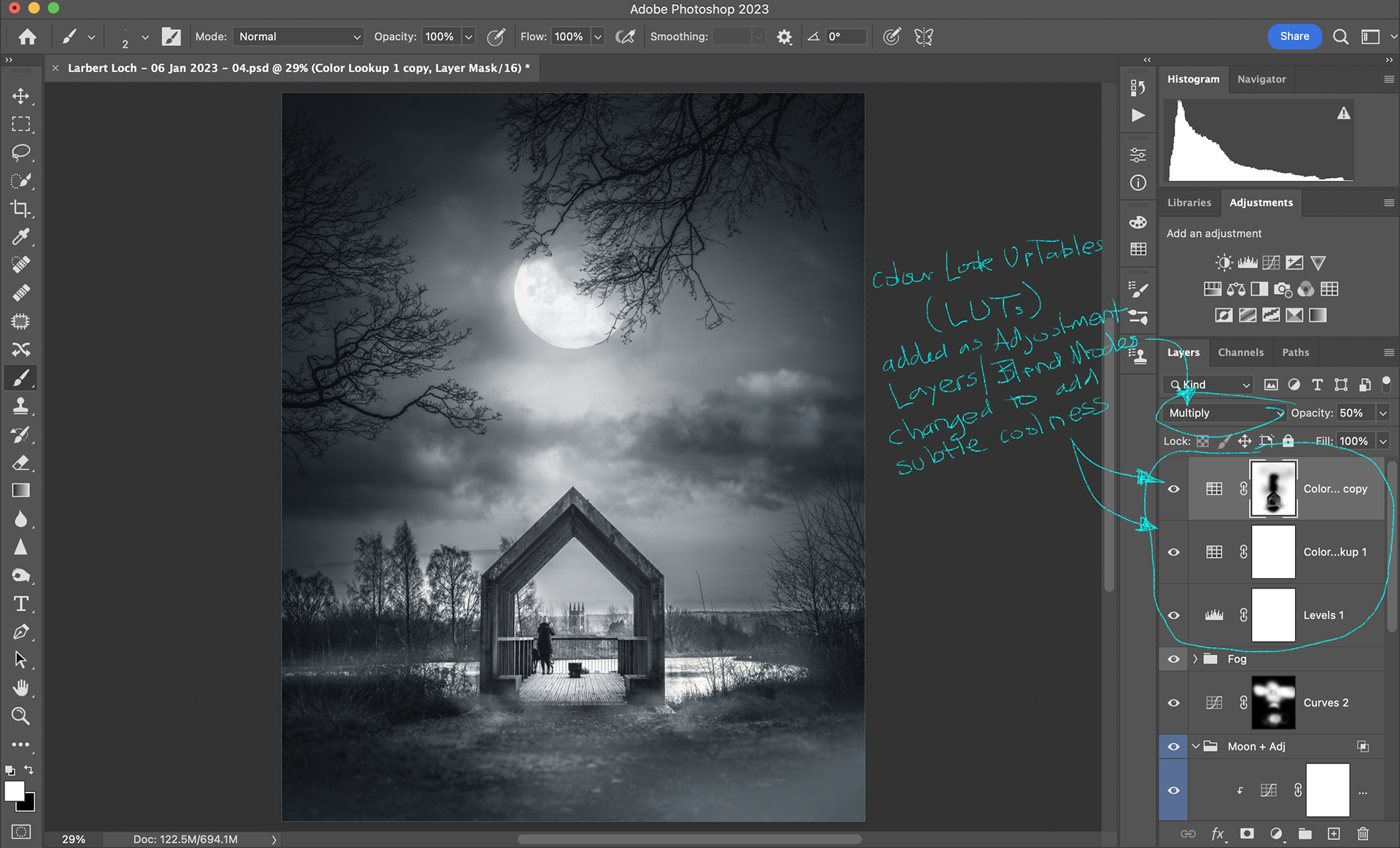
Task: Add a Color Lookup adjustment icon
Action: [1329, 289]
